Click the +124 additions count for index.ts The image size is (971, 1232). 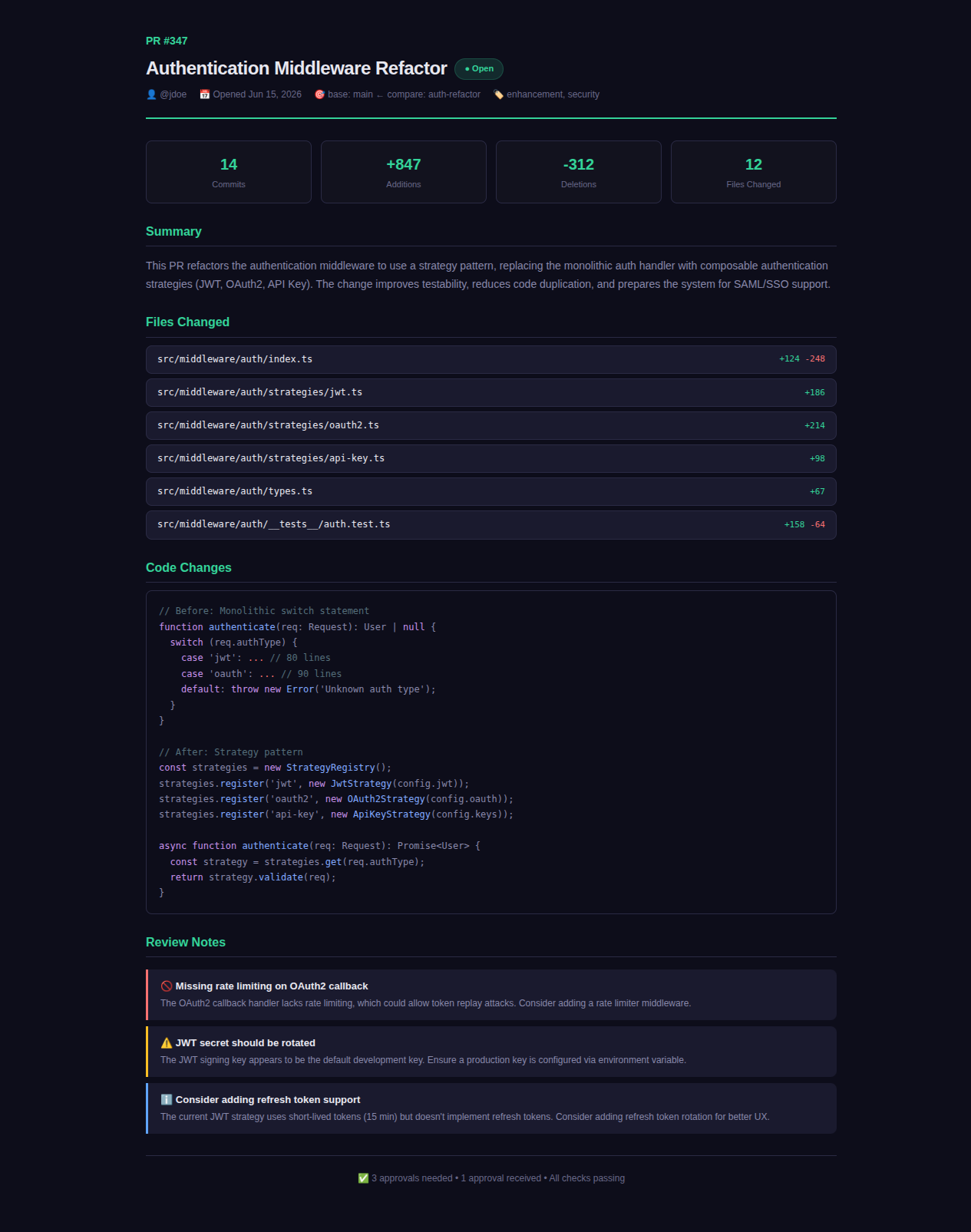click(789, 359)
